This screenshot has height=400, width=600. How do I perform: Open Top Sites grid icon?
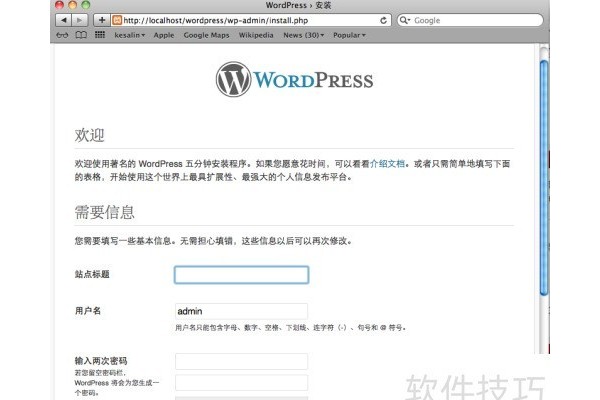click(x=100, y=35)
